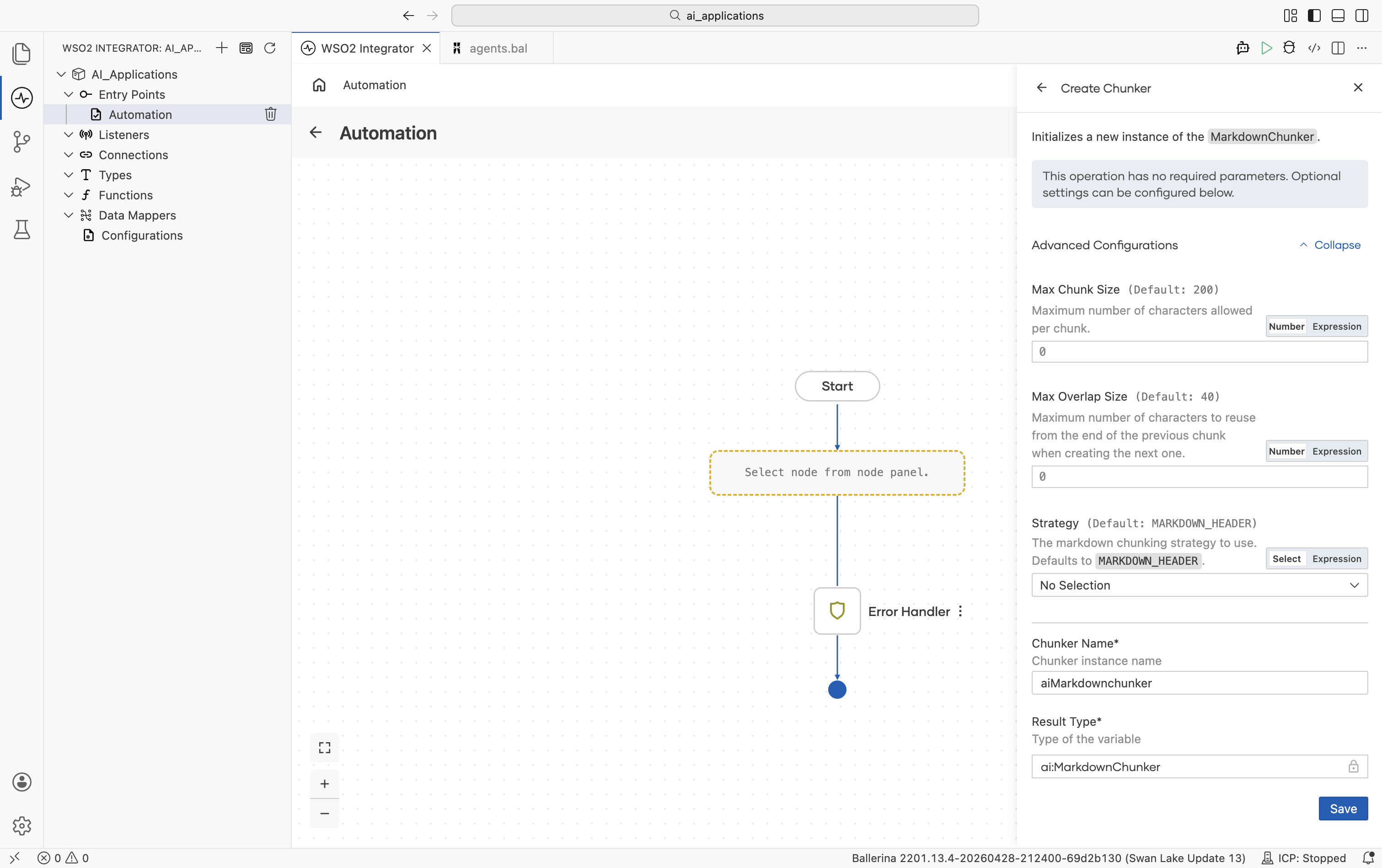Choose Select mode for Strategy field
This screenshot has height=868, width=1382.
point(1286,558)
